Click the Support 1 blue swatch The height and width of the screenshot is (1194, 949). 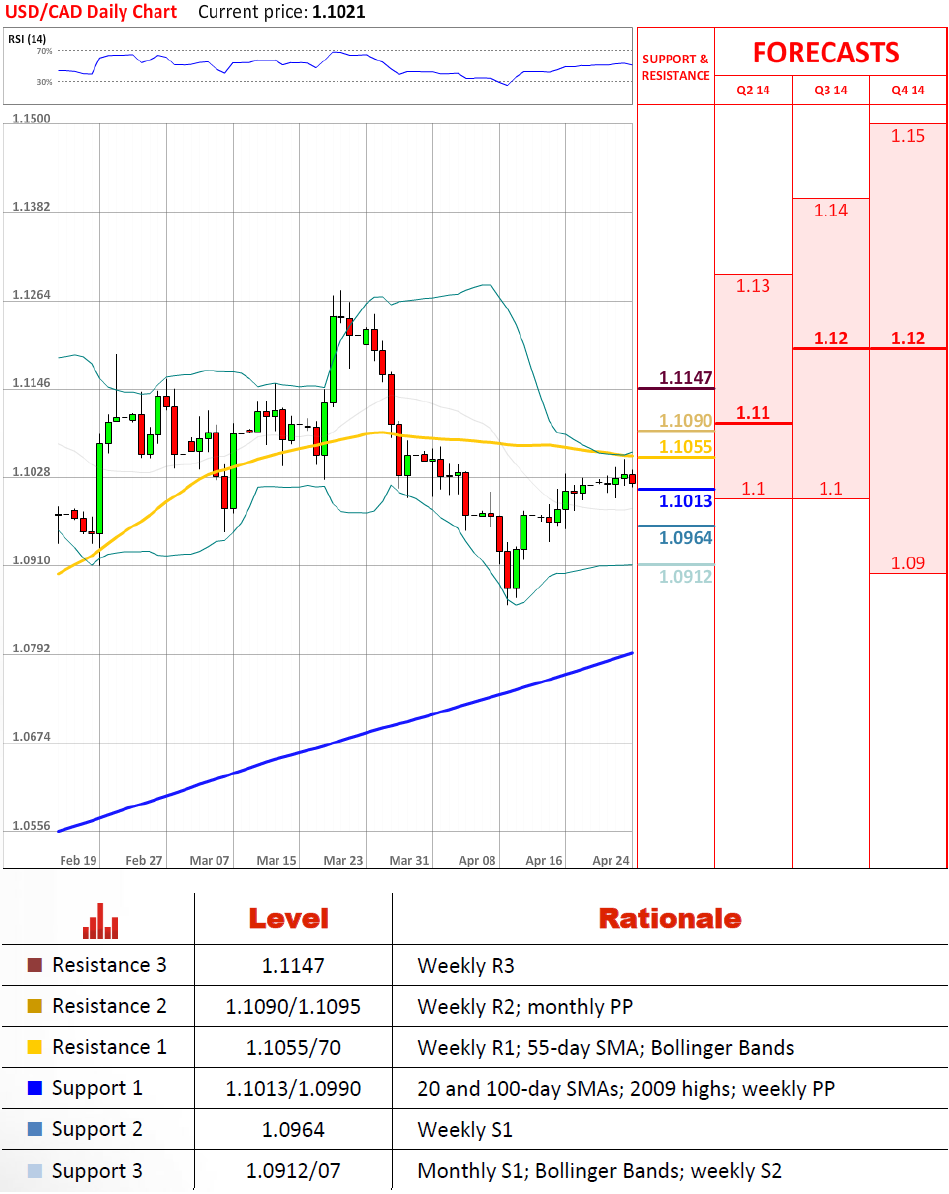[x=34, y=1088]
